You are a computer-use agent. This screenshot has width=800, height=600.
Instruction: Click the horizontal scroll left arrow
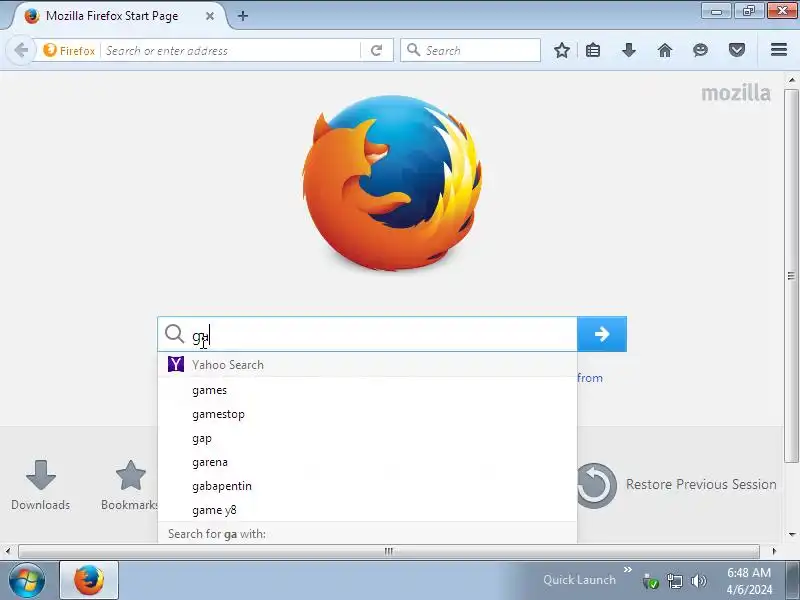click(8, 551)
